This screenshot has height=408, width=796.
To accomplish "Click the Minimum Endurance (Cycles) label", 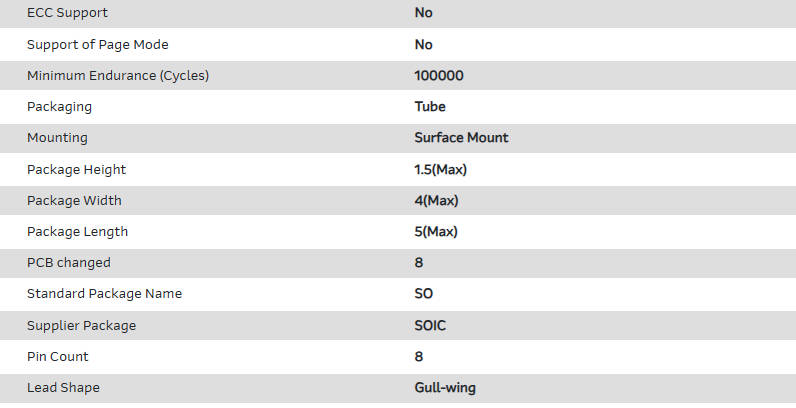I will click(118, 75).
